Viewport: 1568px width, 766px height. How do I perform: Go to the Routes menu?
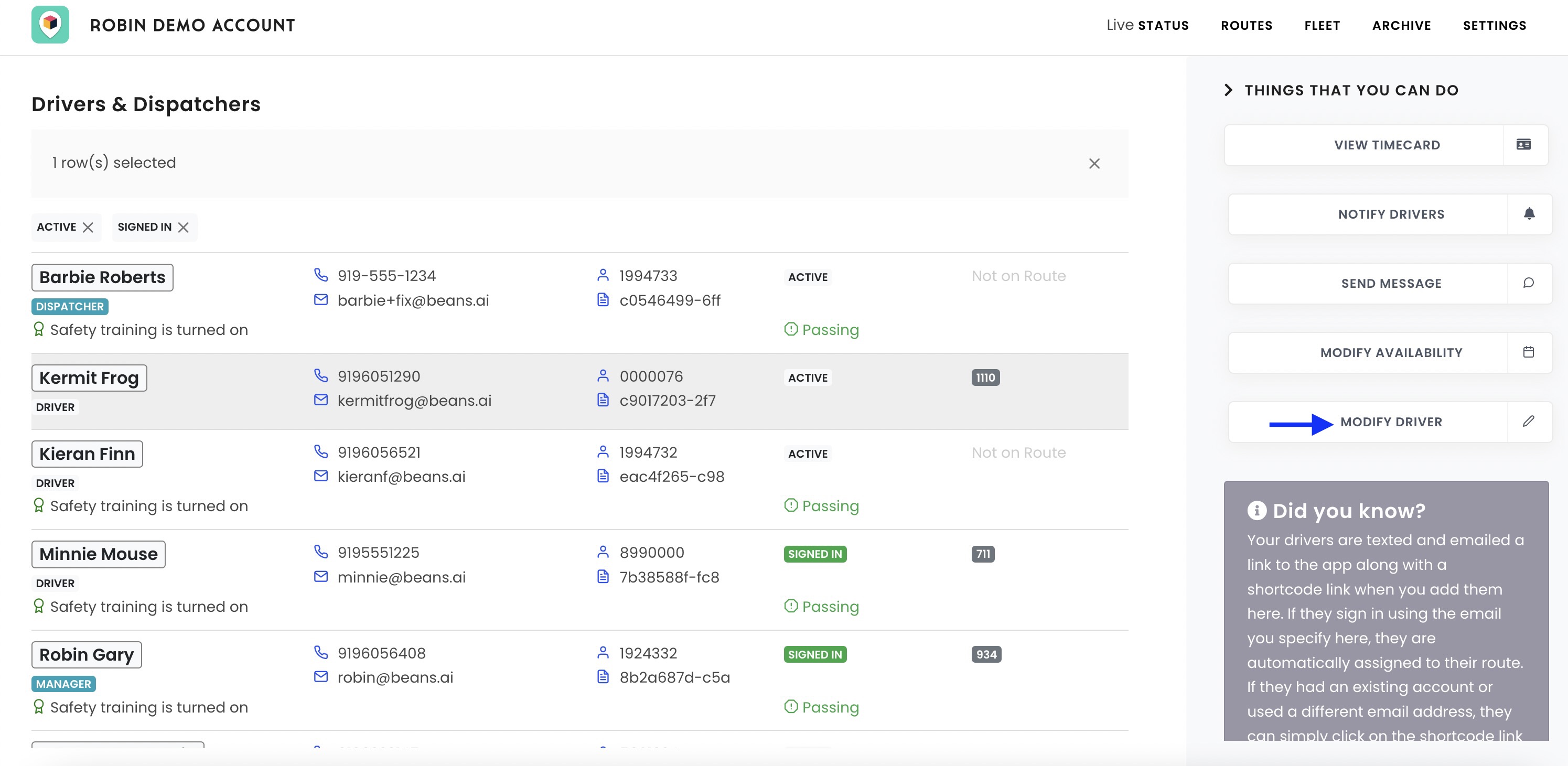point(1246,26)
